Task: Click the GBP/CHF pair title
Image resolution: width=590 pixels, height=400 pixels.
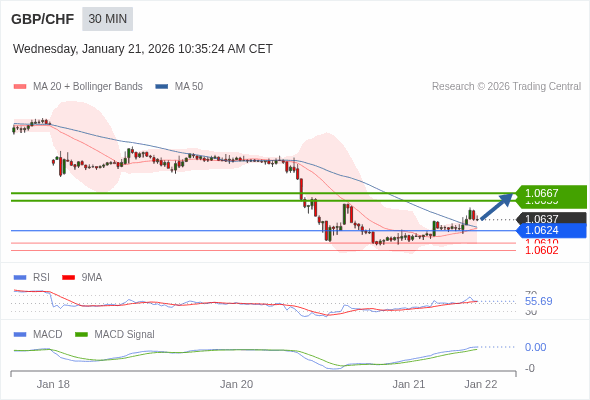Action: [x=43, y=19]
